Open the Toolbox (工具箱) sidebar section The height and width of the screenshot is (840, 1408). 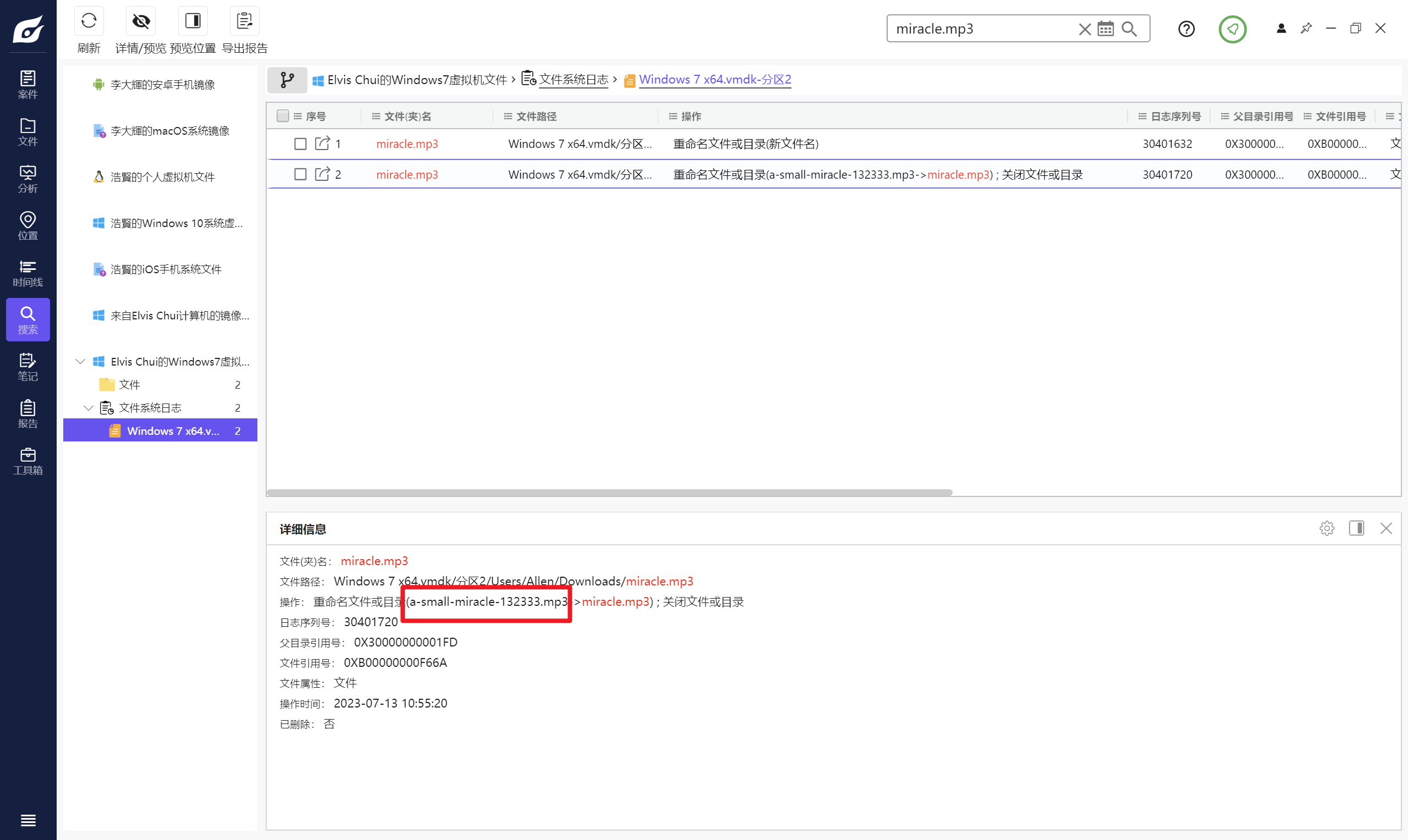point(28,461)
